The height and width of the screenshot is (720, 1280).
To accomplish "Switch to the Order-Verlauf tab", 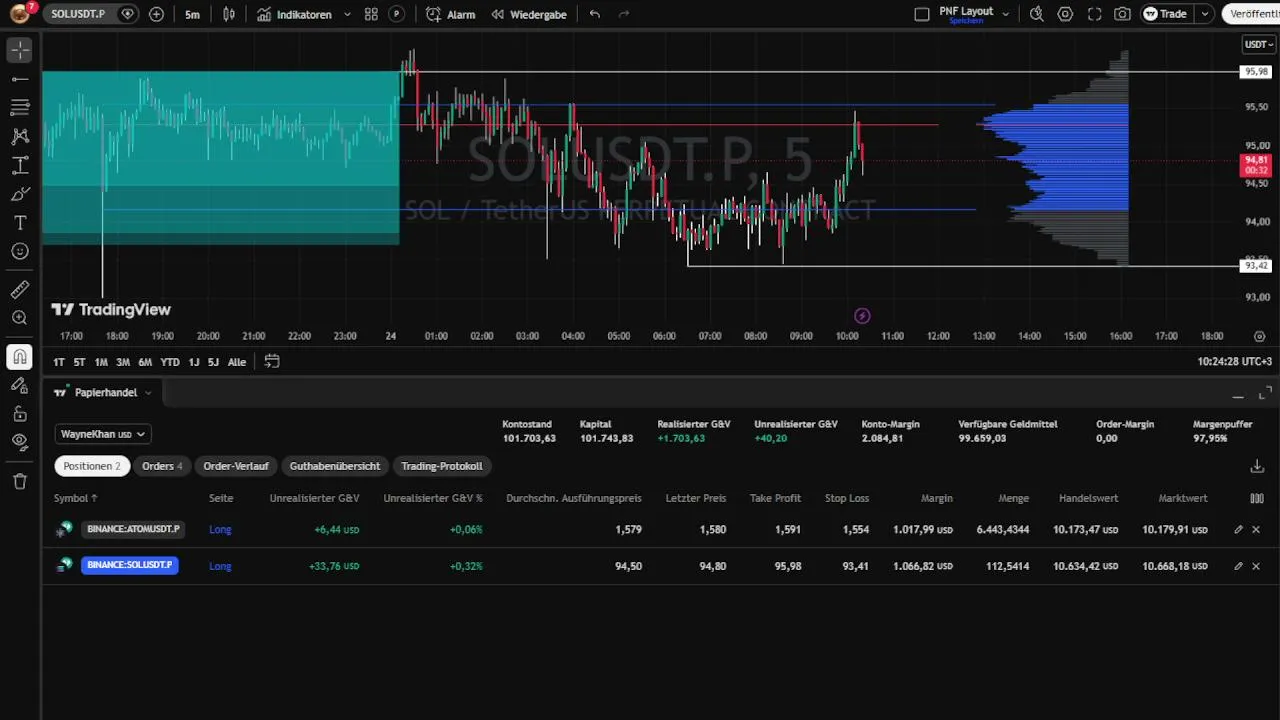I will (236, 466).
